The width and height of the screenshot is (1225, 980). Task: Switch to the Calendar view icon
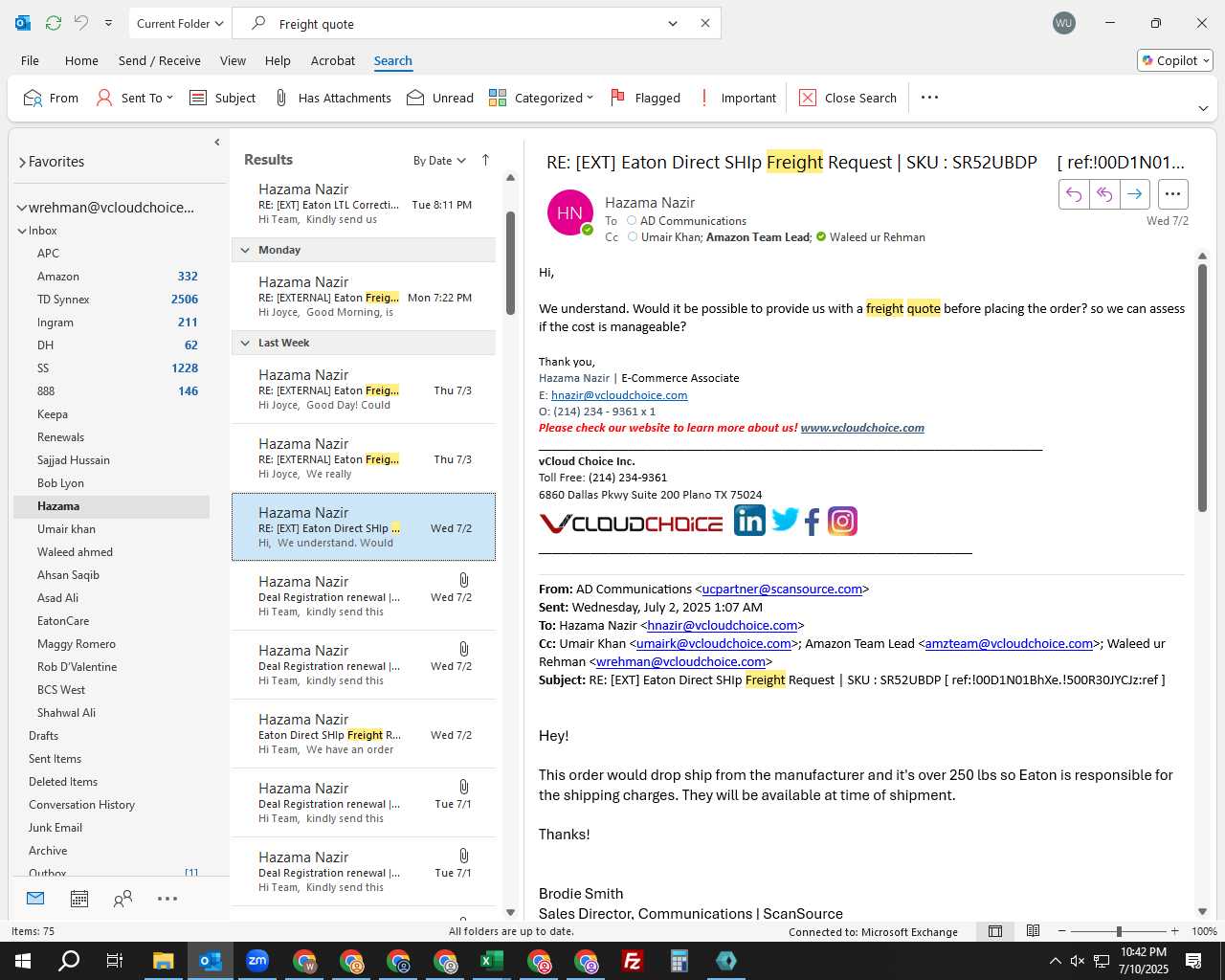tap(79, 899)
